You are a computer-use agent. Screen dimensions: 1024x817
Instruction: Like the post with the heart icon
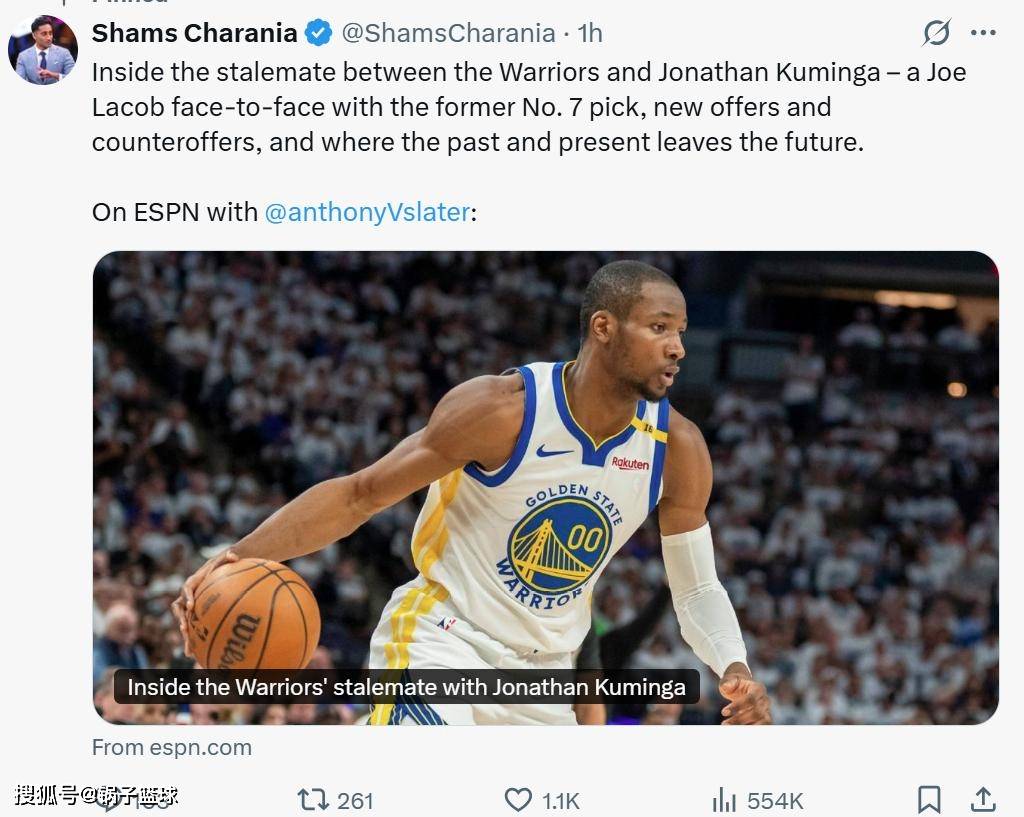(x=518, y=799)
